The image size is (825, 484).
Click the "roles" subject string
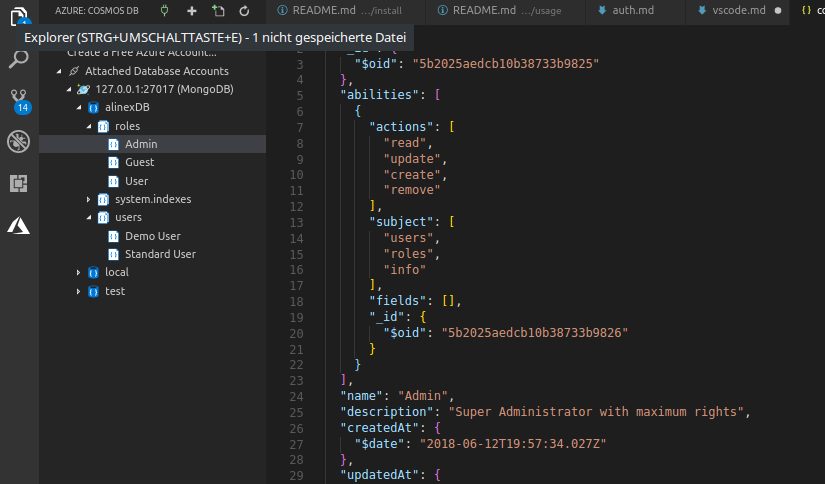(408, 254)
